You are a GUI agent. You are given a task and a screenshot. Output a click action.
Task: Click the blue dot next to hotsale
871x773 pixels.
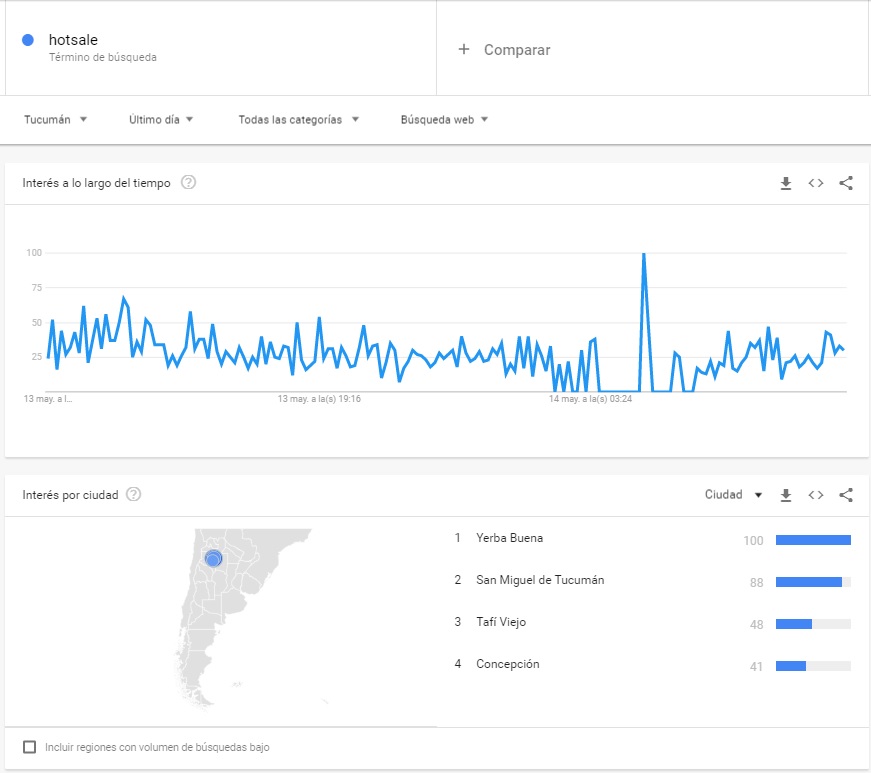pos(28,40)
